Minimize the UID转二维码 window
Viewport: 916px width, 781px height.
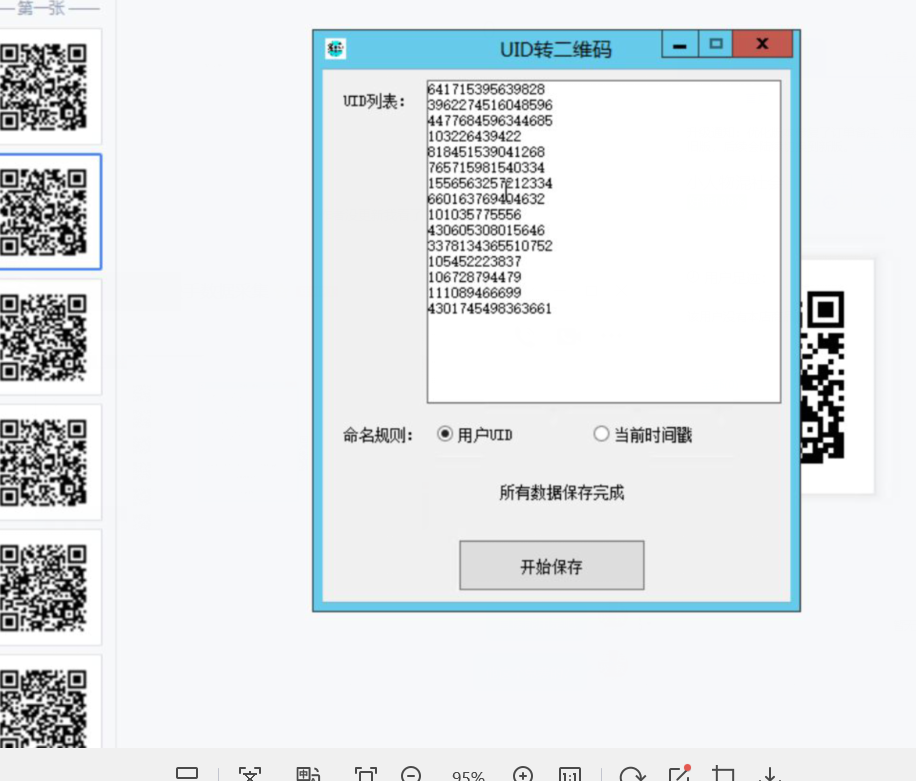pyautogui.click(x=679, y=44)
